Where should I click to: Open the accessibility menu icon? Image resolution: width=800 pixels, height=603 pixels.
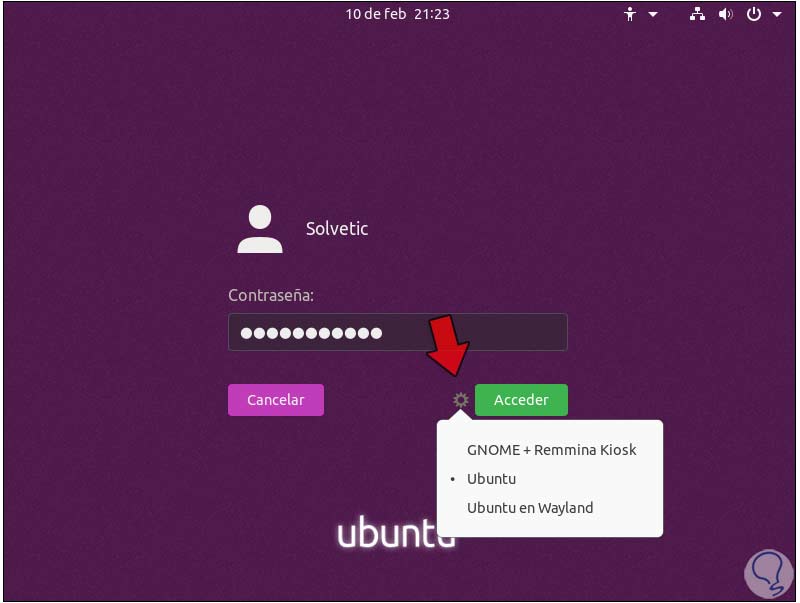630,14
